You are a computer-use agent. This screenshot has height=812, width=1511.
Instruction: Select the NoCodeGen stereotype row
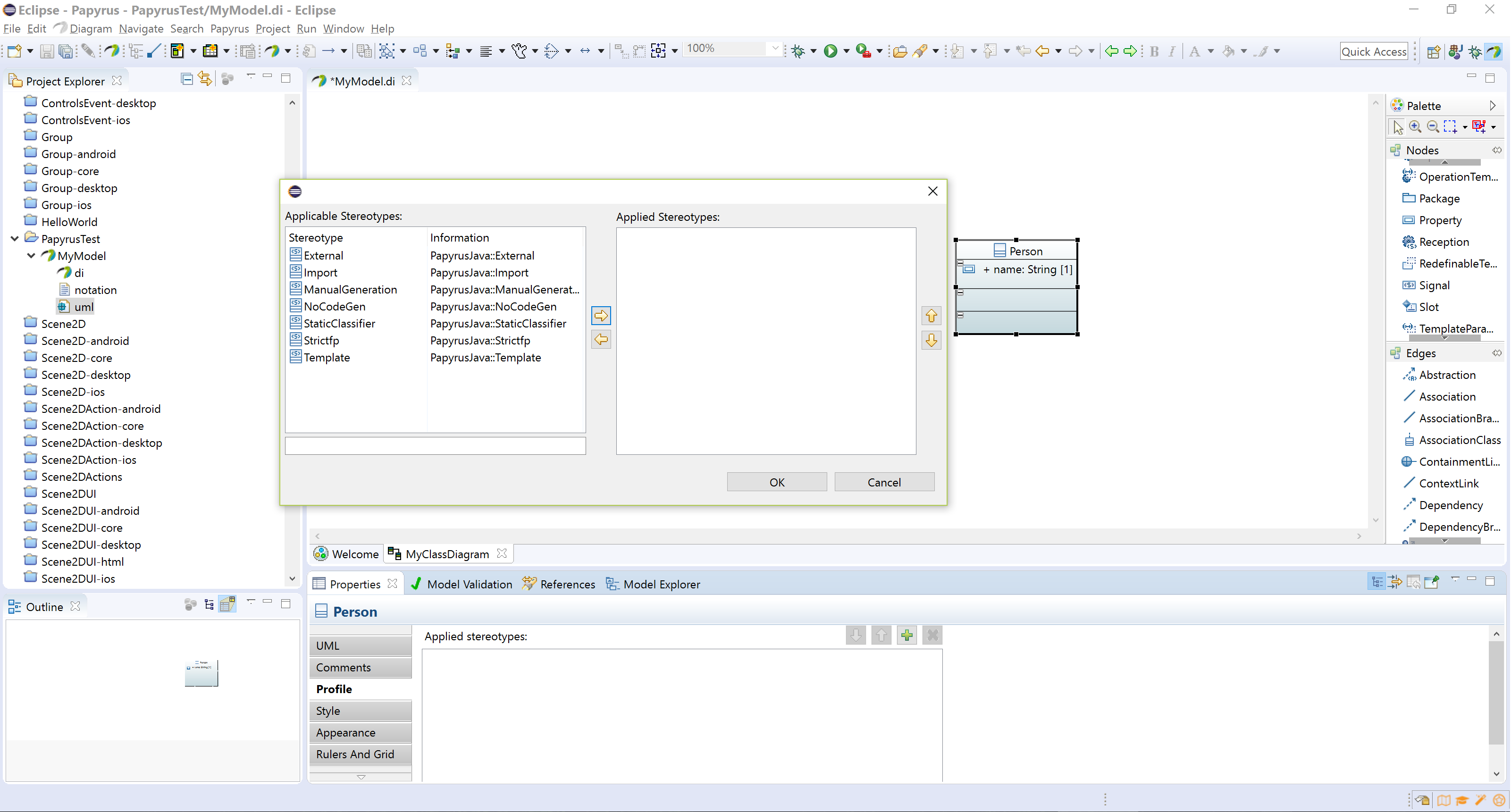click(435, 306)
